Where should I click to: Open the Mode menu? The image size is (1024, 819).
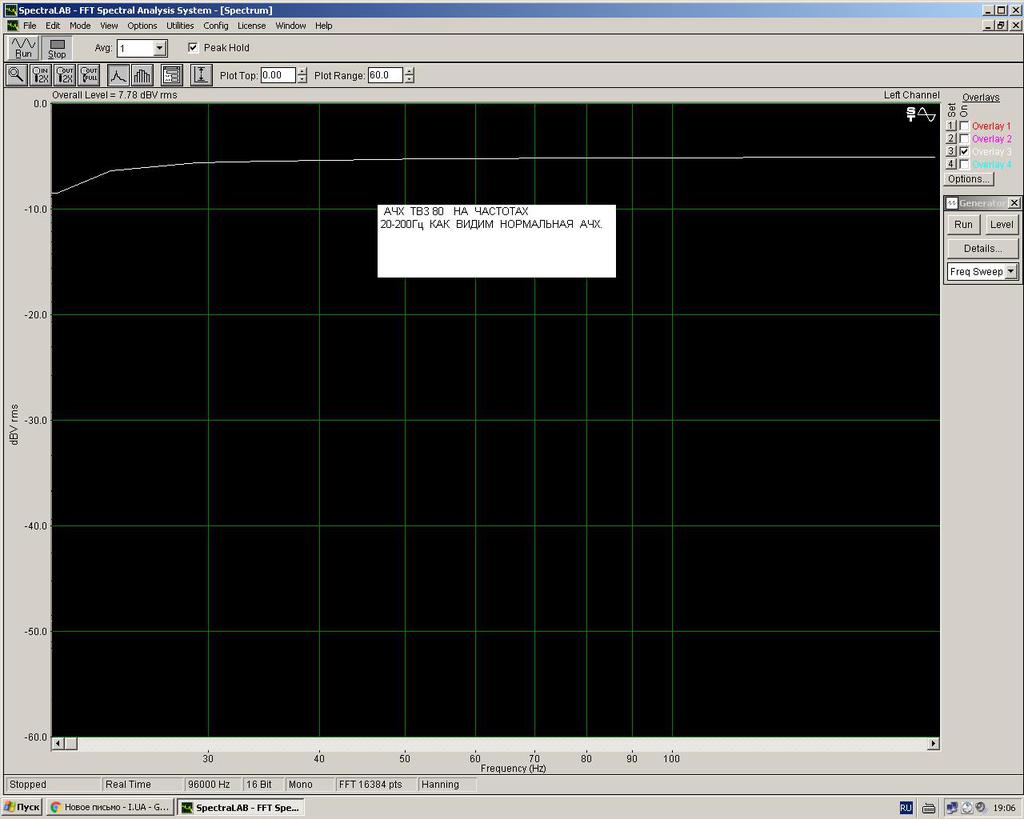[x=80, y=25]
